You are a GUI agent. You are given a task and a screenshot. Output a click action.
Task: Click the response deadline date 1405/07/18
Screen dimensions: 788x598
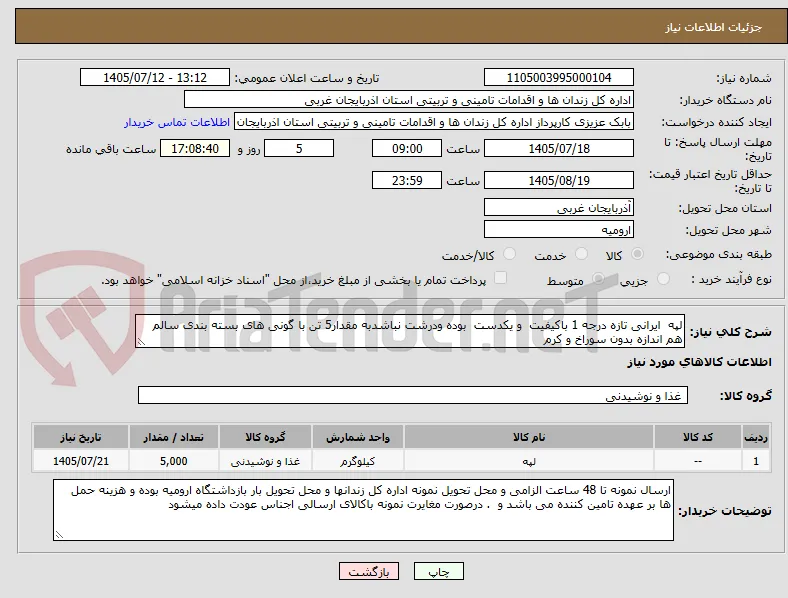558,148
